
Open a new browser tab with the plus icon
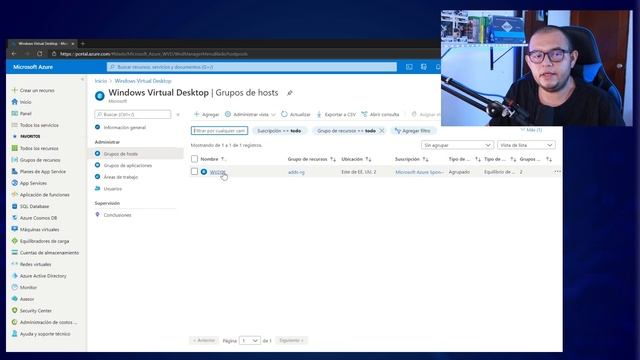tap(83, 43)
